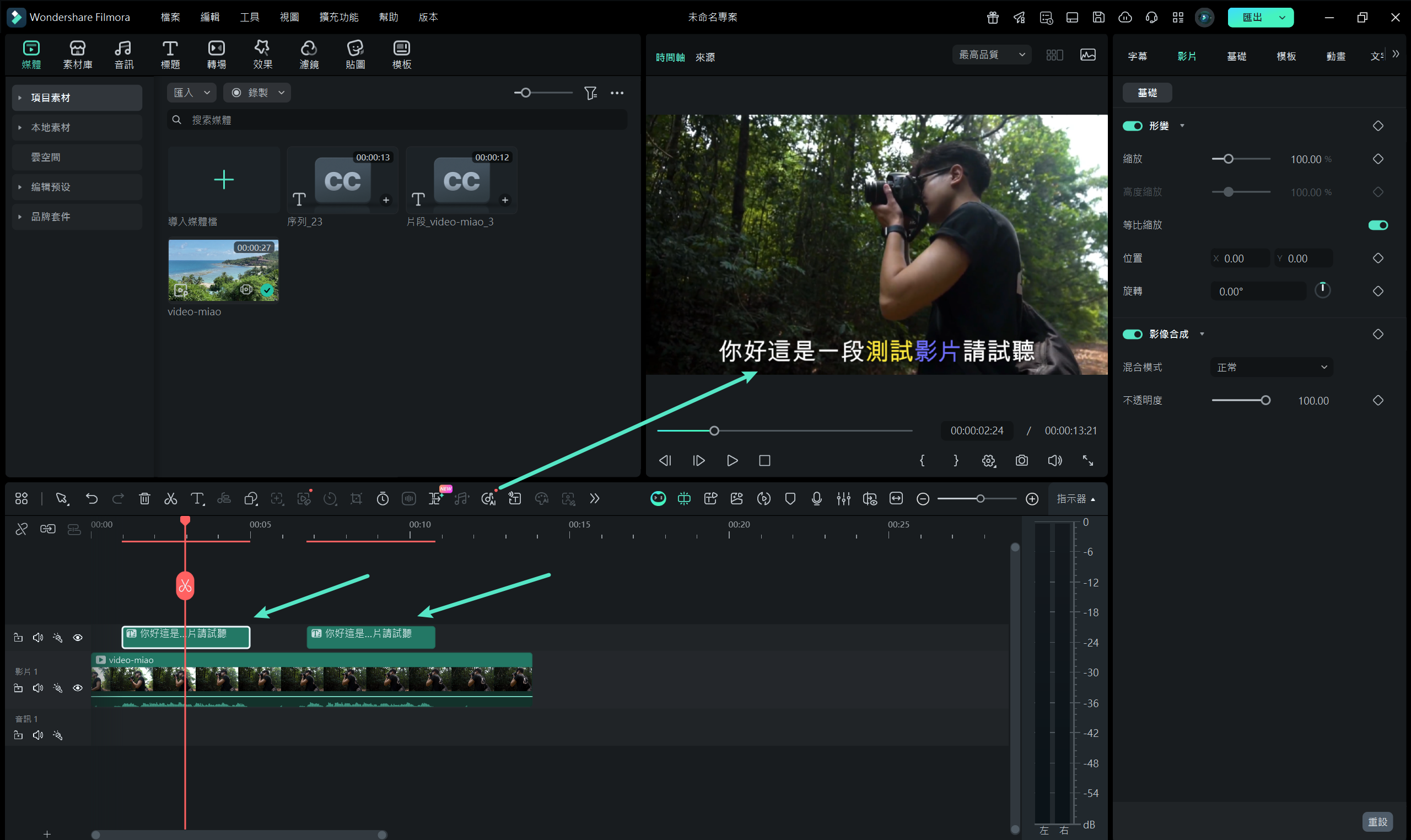This screenshot has height=840, width=1411.
Task: Click the voiceover microphone icon
Action: (x=816, y=499)
